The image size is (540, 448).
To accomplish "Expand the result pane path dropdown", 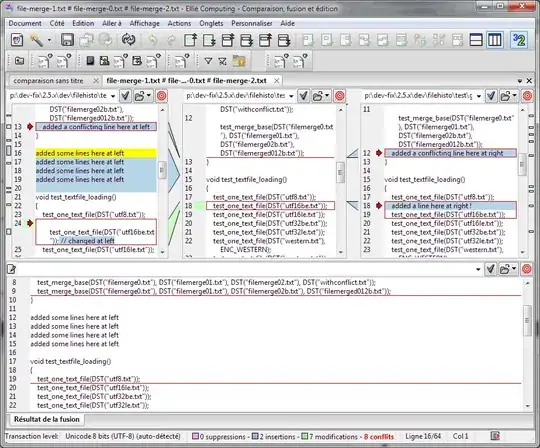I will pyautogui.click(x=478, y=269).
